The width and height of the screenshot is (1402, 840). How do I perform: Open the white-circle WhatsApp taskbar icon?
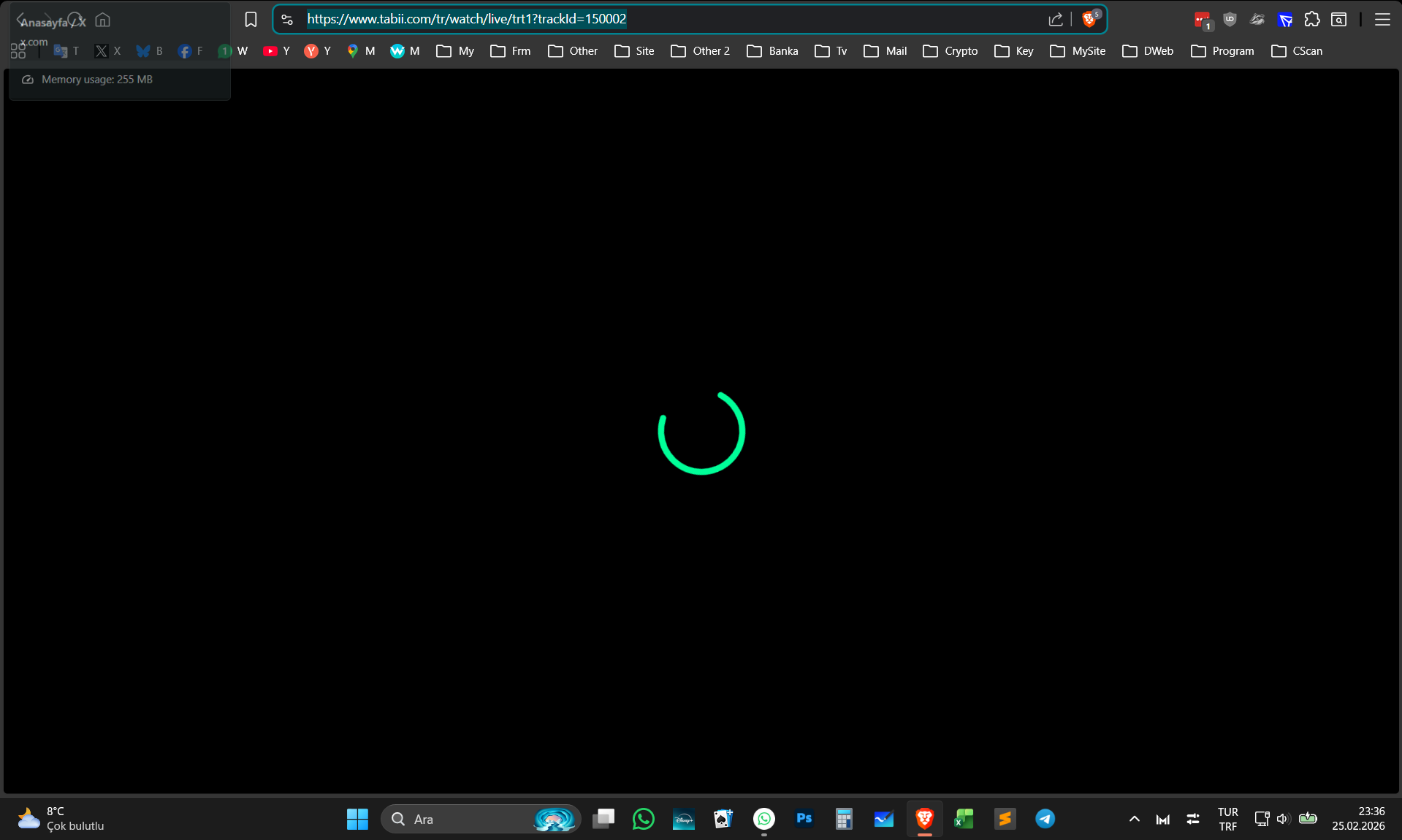[764, 819]
